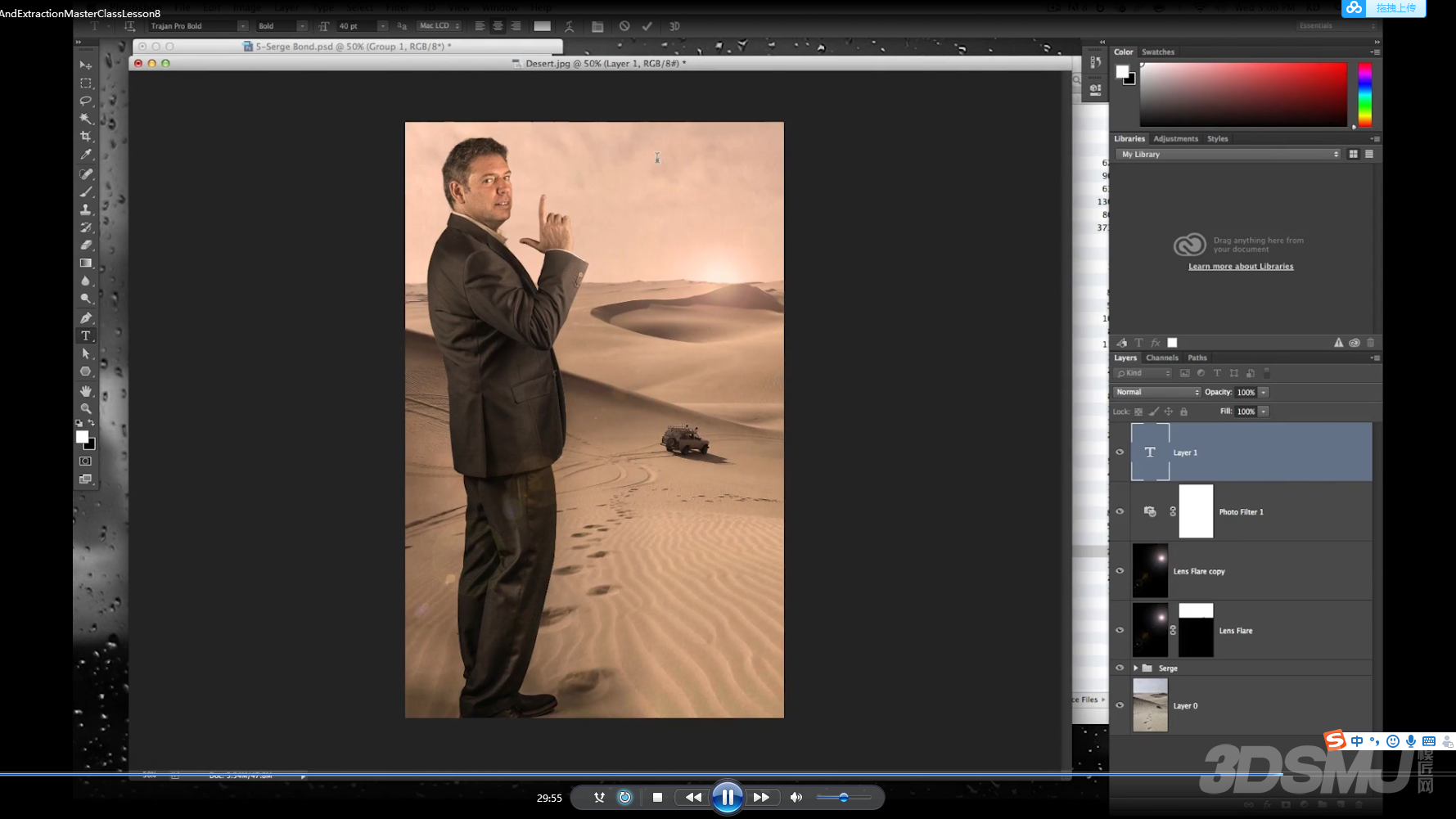Image resolution: width=1456 pixels, height=819 pixels.
Task: Switch to the Styles tab
Action: pyautogui.click(x=1218, y=138)
